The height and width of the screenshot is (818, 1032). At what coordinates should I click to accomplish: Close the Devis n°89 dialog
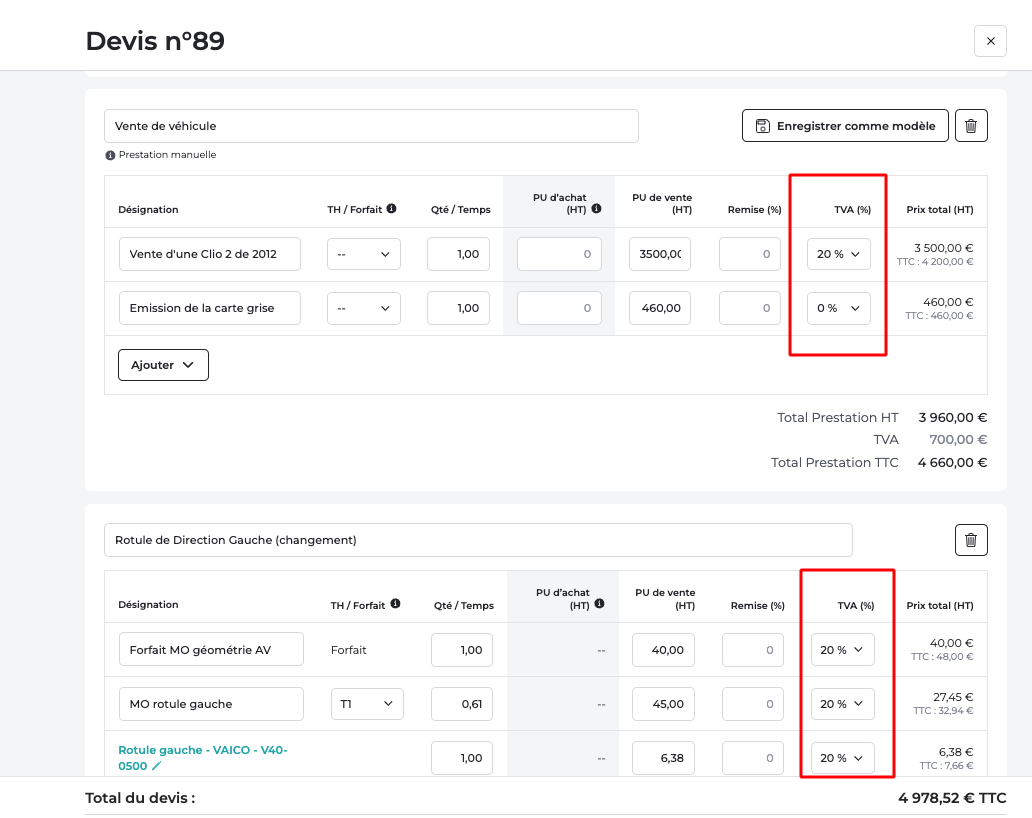(990, 41)
